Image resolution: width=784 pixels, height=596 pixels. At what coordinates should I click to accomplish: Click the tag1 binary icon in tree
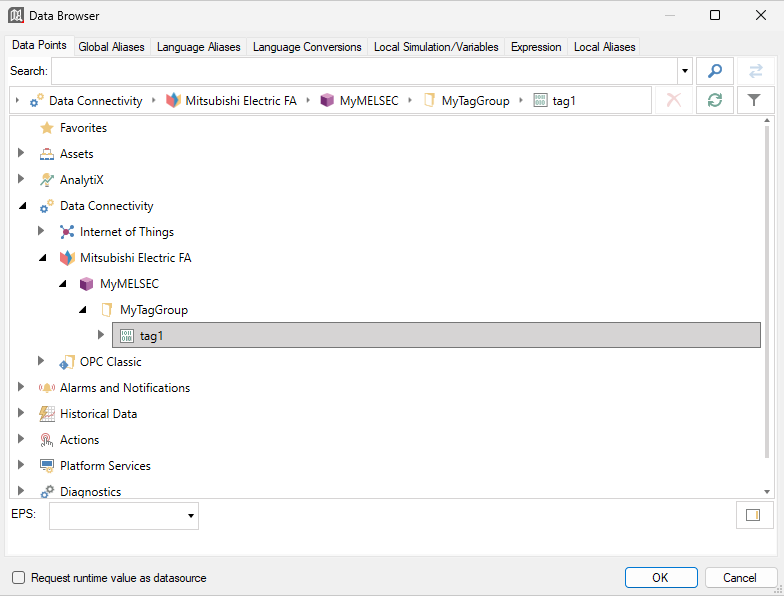click(127, 336)
